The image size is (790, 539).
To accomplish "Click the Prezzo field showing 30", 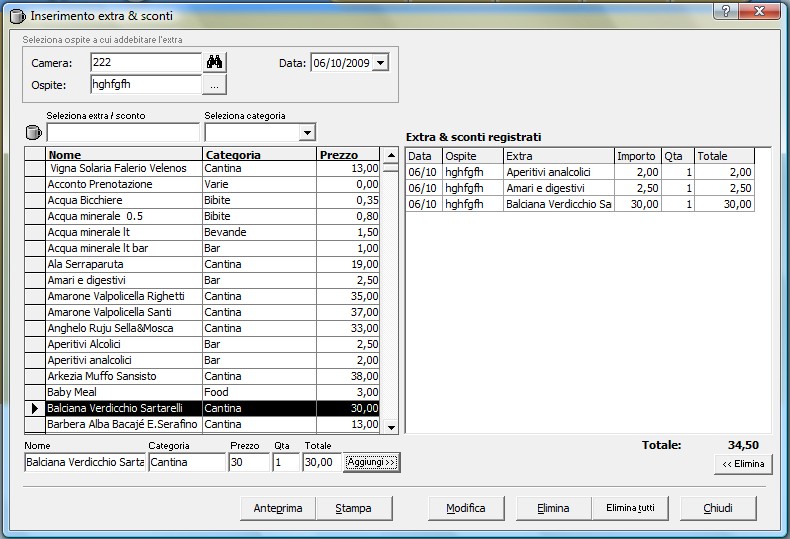I will tap(249, 462).
